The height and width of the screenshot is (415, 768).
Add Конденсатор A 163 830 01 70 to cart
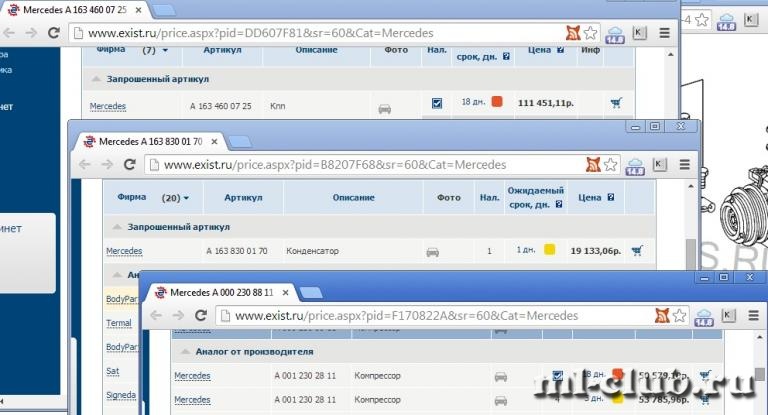coord(637,251)
